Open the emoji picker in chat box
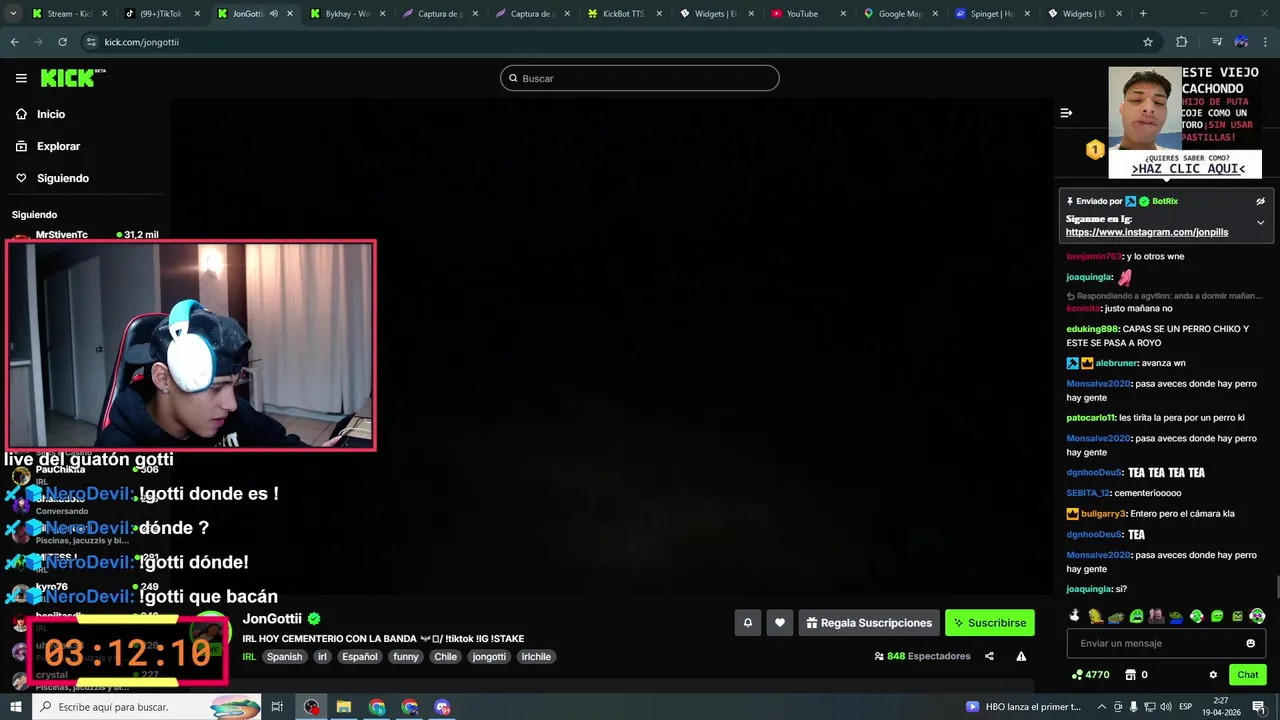1280x720 pixels. pos(1250,643)
